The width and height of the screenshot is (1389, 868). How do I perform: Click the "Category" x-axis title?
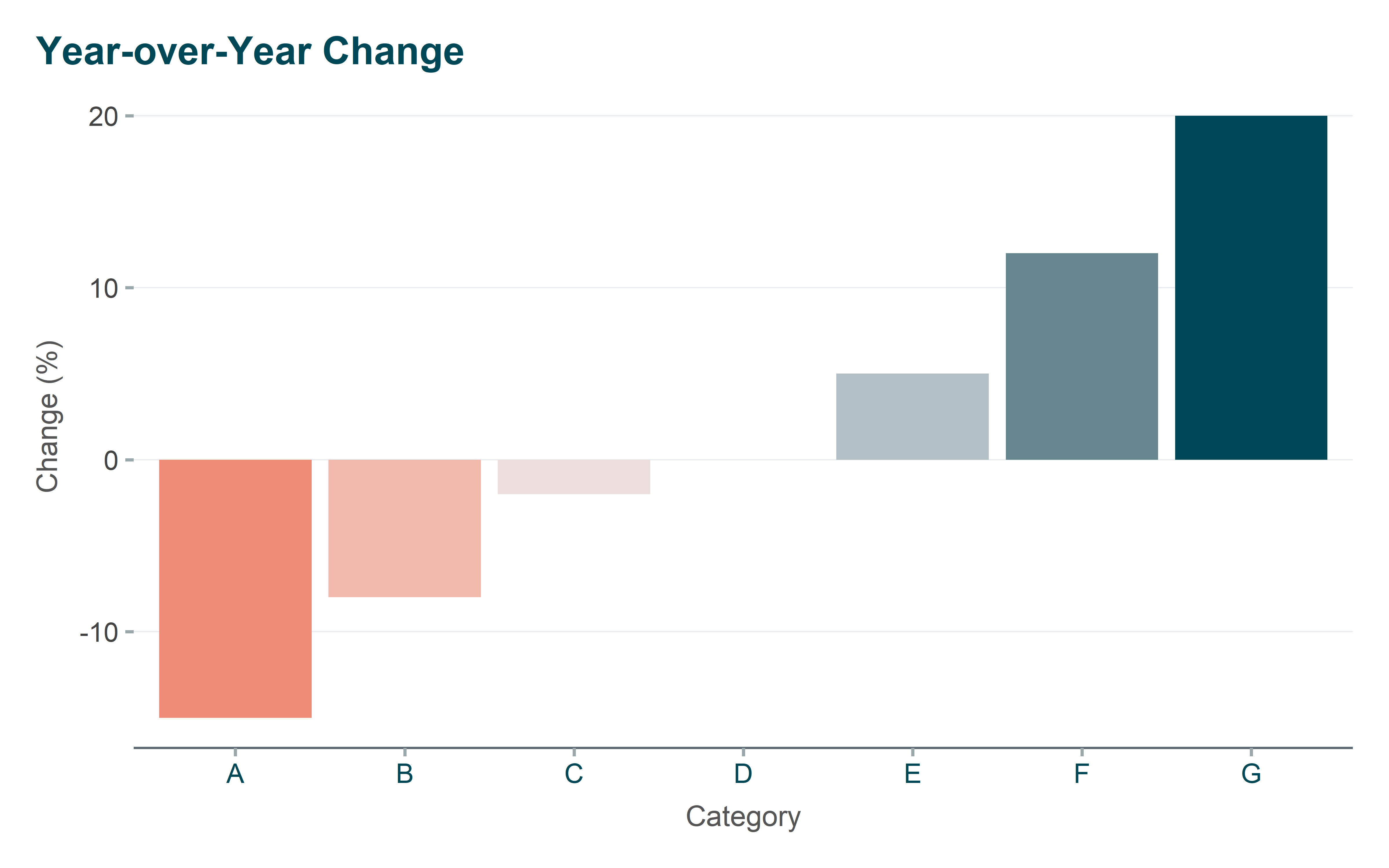(743, 816)
